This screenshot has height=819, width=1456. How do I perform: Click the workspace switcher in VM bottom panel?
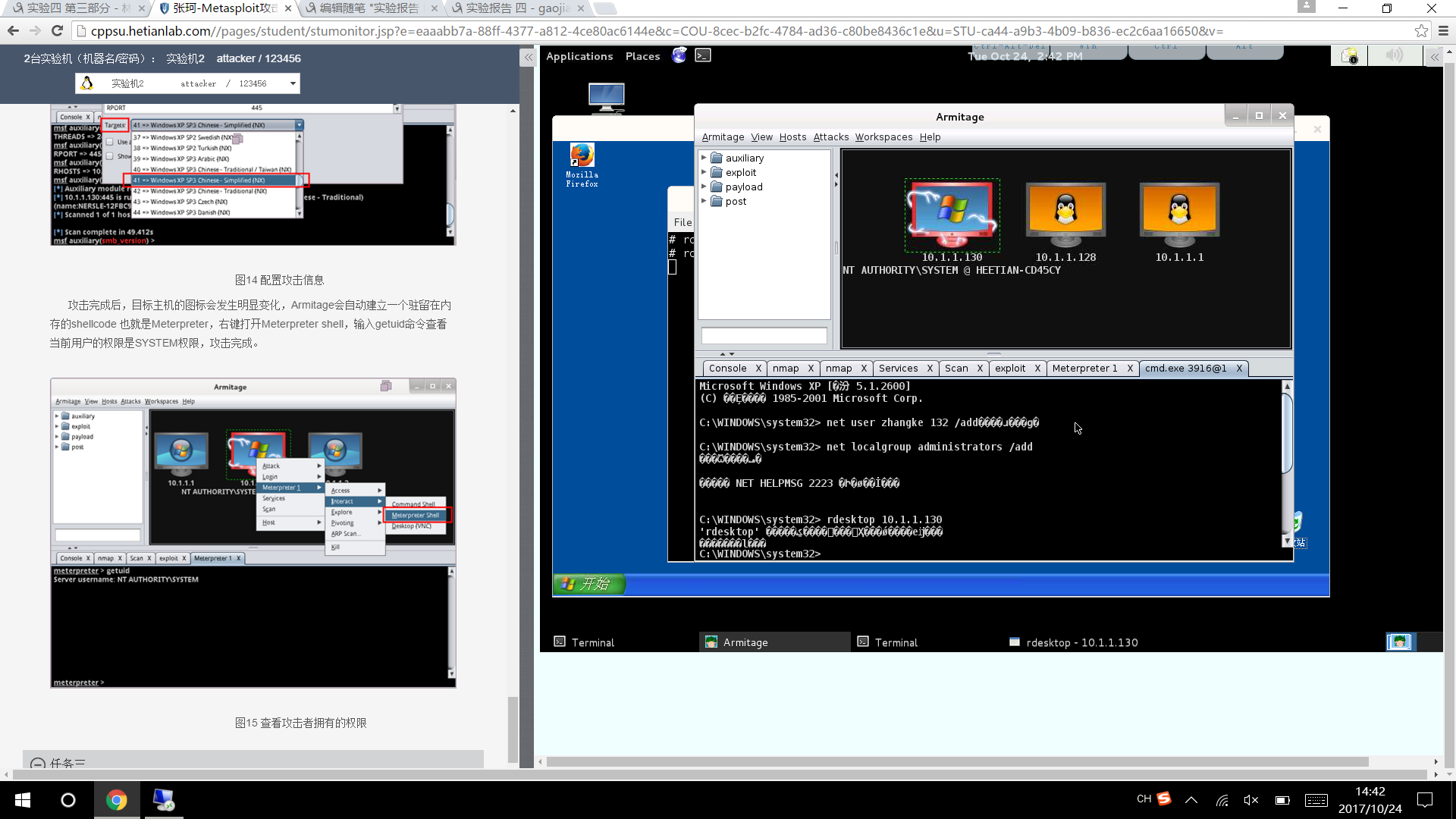[x=1414, y=642]
